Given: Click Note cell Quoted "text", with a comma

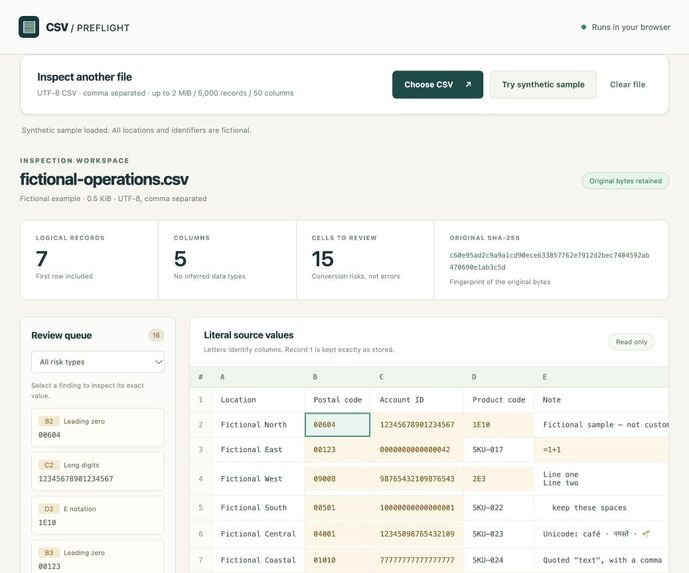Looking at the screenshot, I should click(602, 560).
